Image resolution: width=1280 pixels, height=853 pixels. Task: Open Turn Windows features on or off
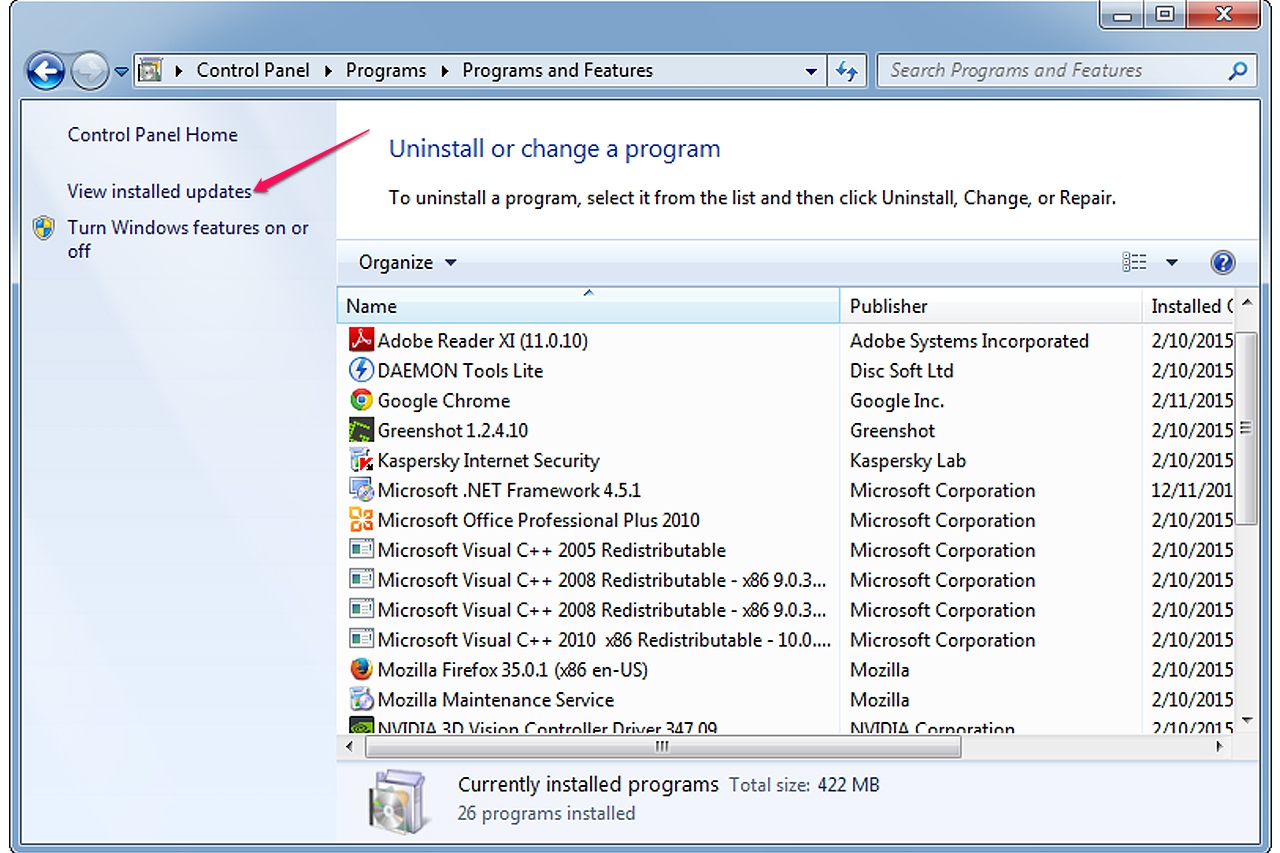coord(188,239)
